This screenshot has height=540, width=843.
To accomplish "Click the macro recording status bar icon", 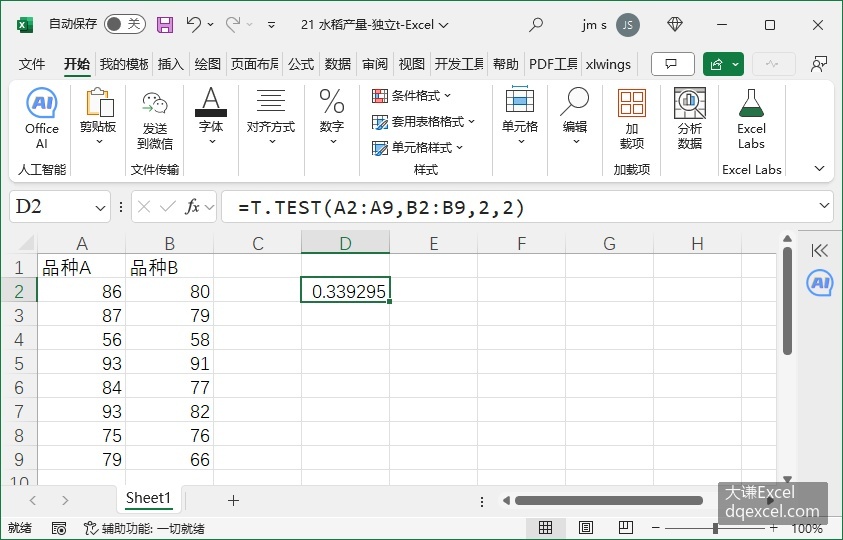I will click(59, 529).
